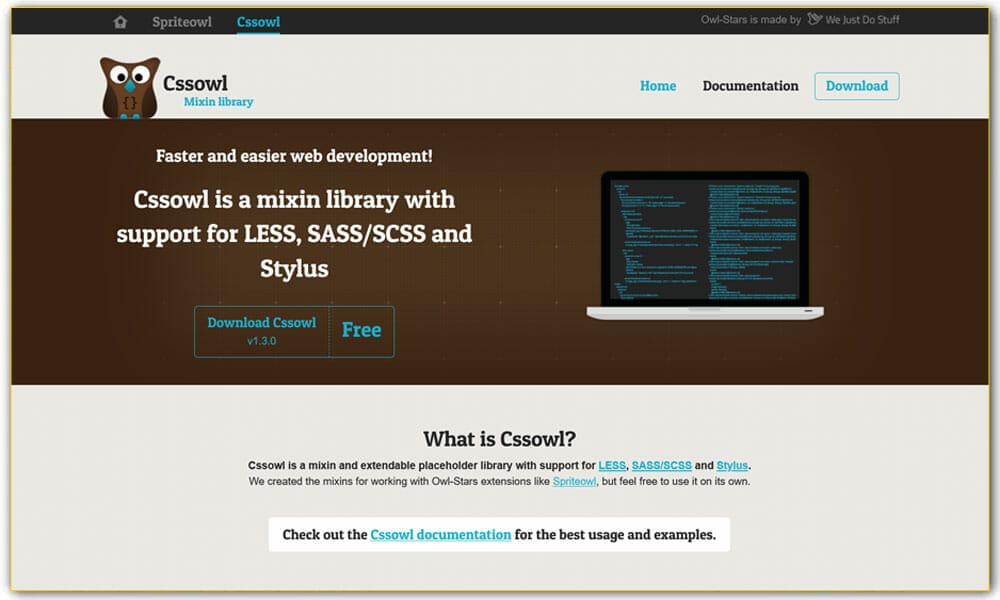Click the Download button in the header

click(856, 86)
